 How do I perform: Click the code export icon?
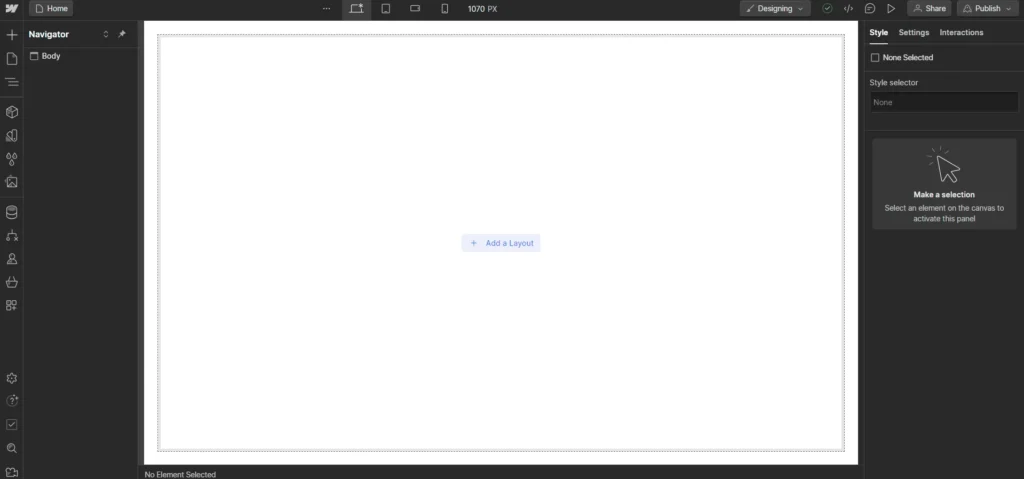click(848, 8)
